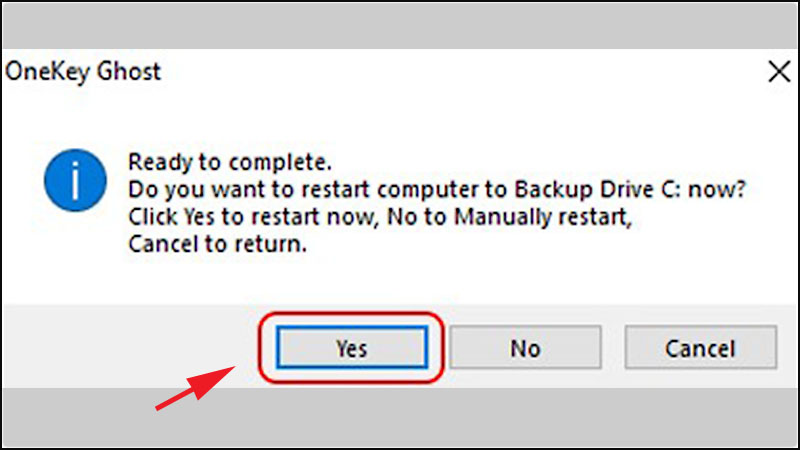800x450 pixels.
Task: Click the white area under the message text
Action: point(400,281)
